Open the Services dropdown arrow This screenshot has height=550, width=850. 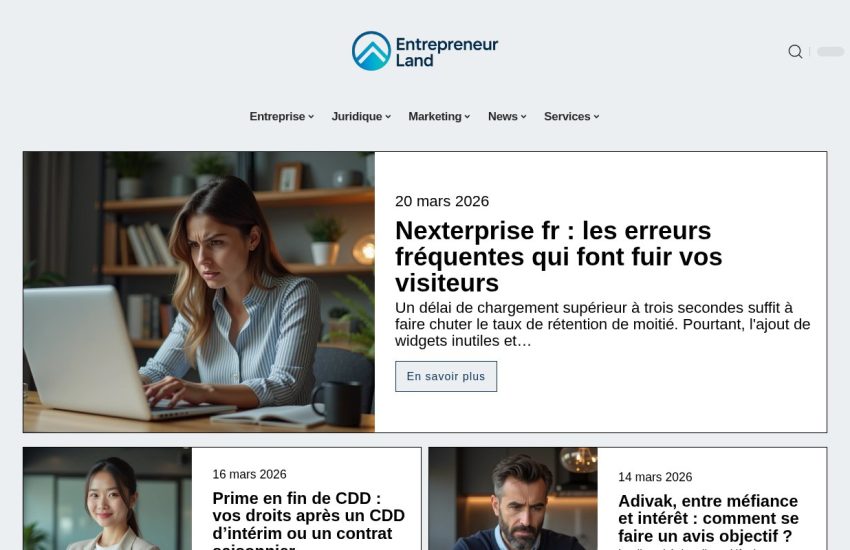click(596, 117)
